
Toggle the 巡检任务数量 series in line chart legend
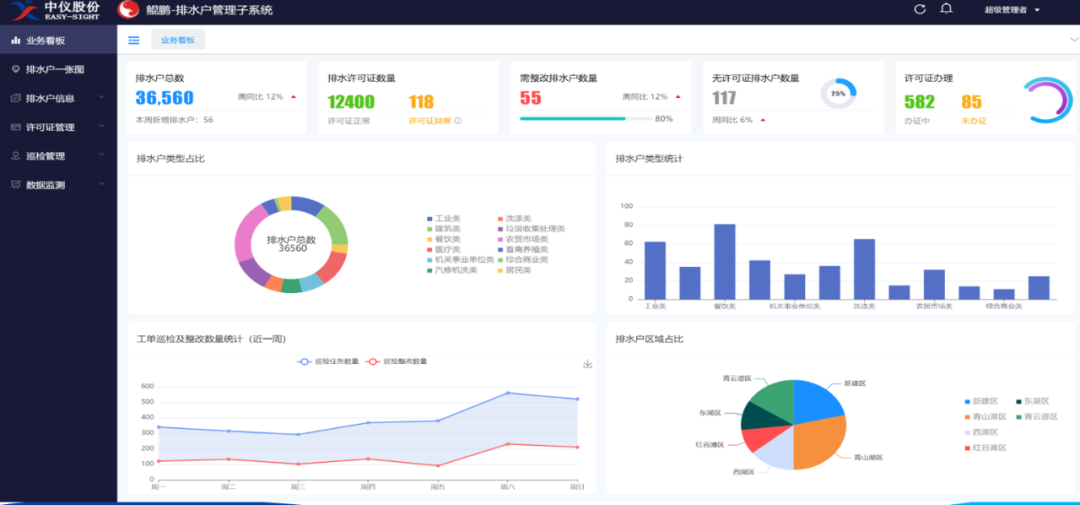pyautogui.click(x=329, y=361)
